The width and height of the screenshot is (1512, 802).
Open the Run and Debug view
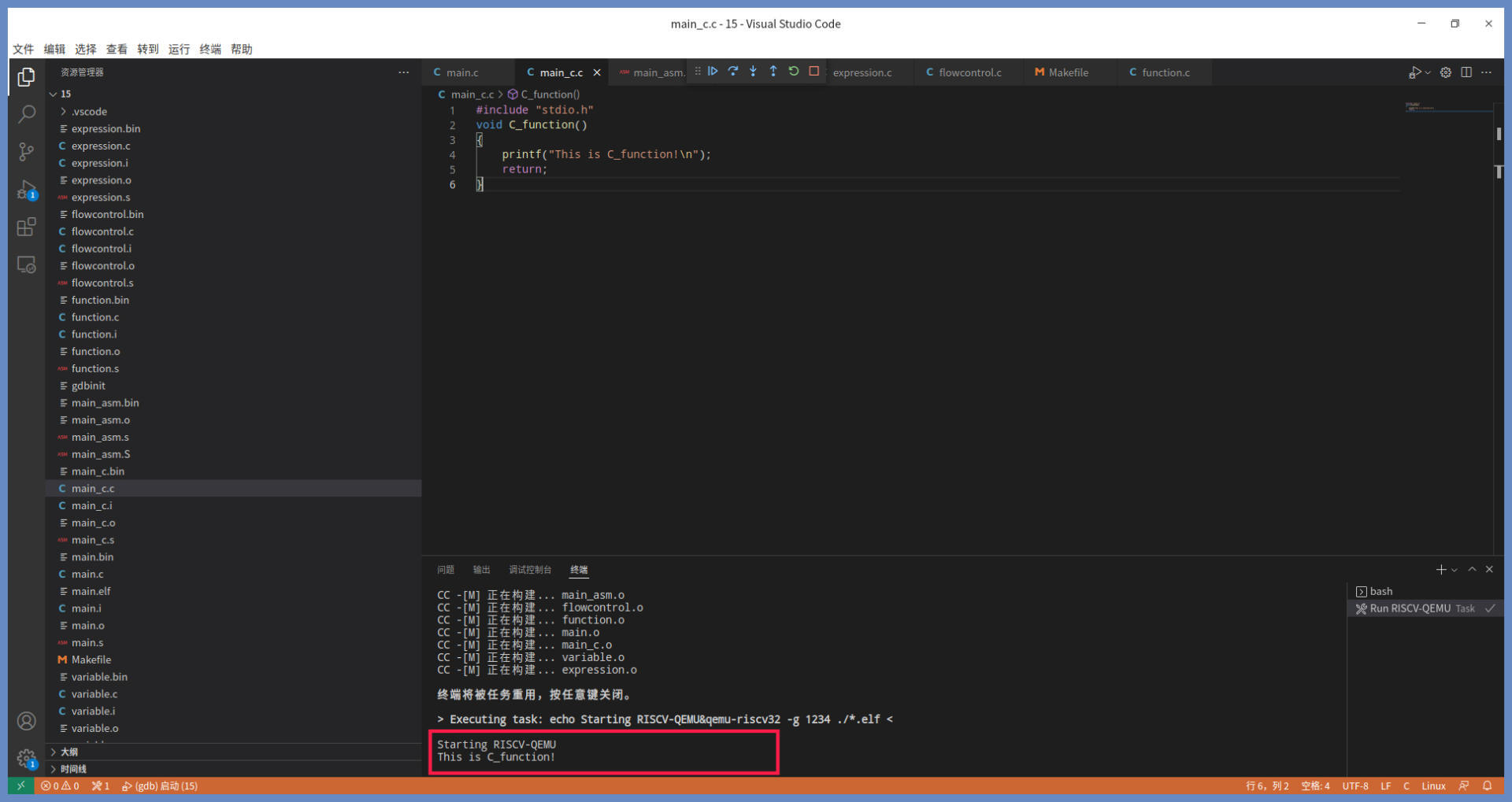pos(26,190)
